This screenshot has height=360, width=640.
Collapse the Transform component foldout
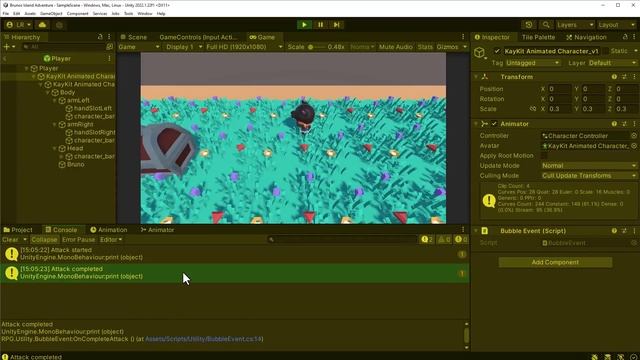(476, 77)
